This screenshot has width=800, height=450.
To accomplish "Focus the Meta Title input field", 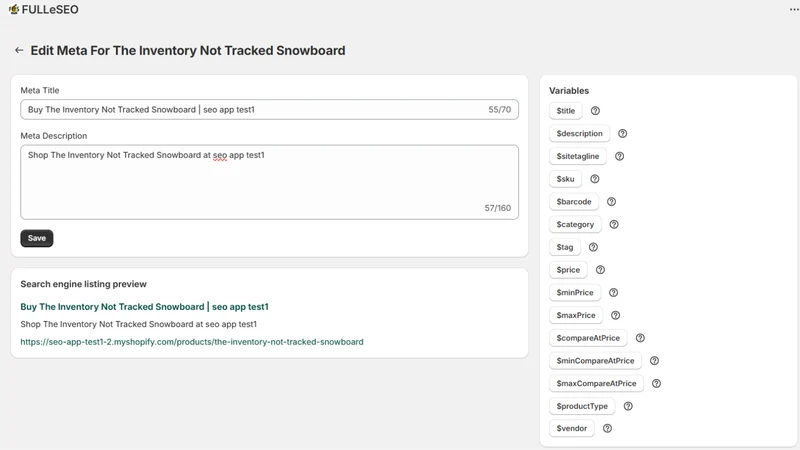I will point(269,110).
